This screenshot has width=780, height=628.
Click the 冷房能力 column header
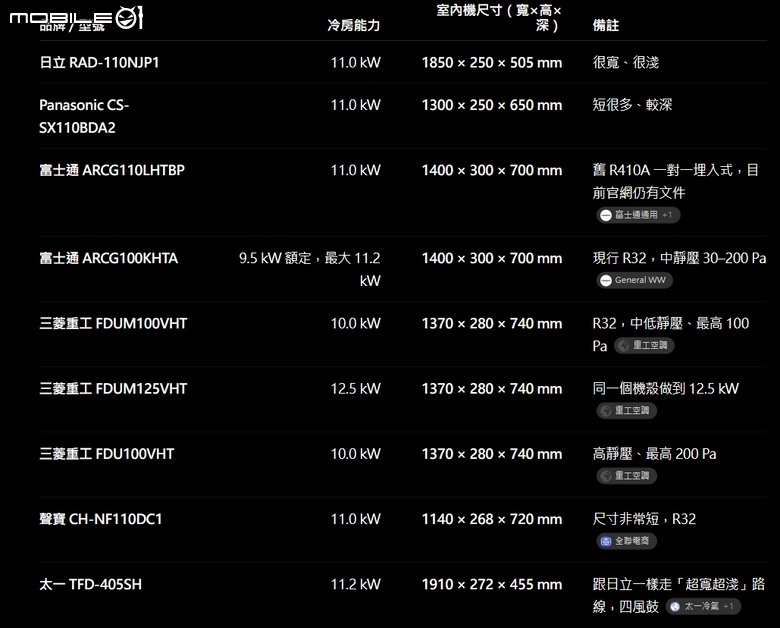tap(354, 25)
